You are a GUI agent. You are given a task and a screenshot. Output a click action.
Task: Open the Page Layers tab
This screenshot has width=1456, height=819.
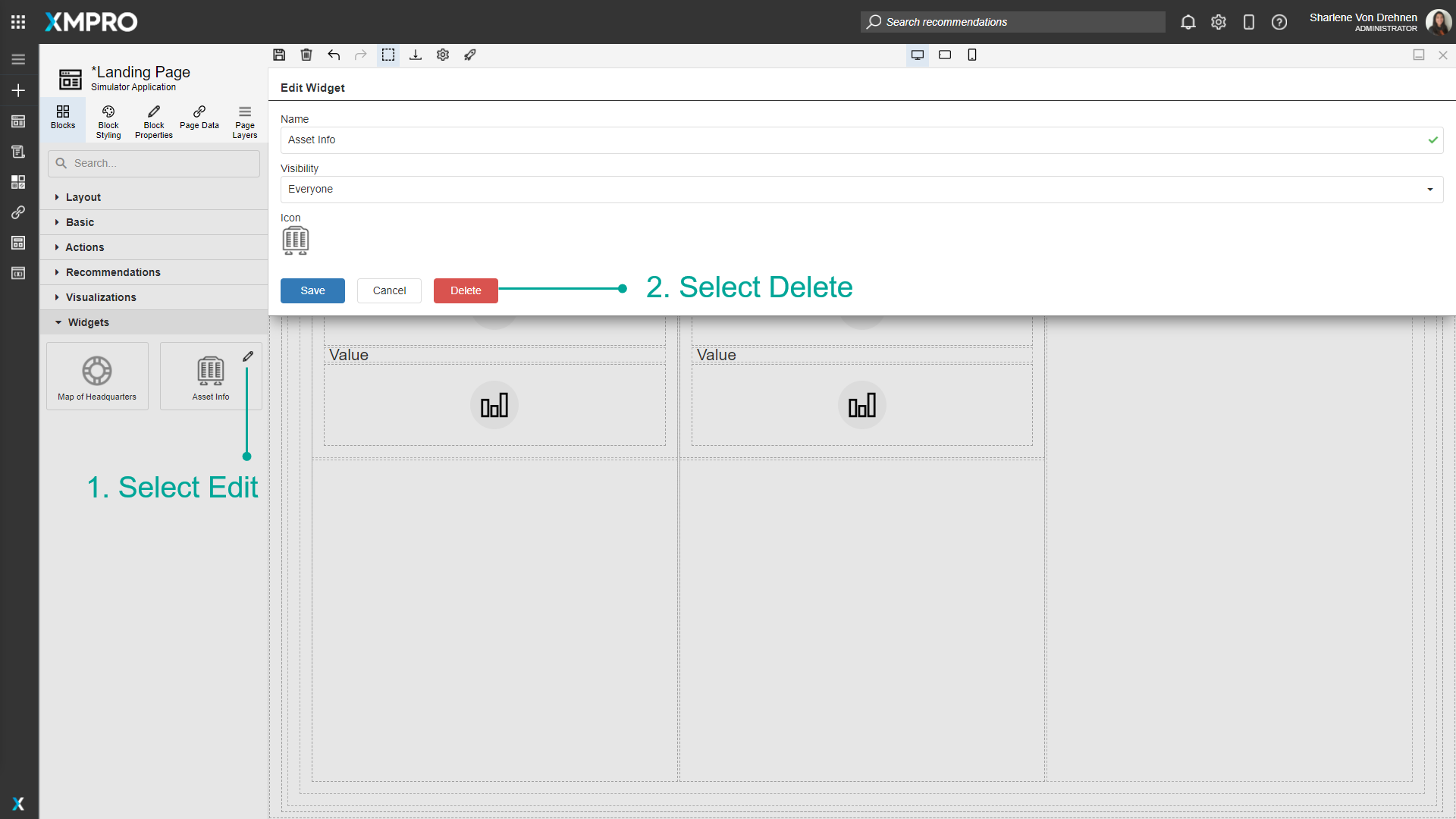point(244,121)
